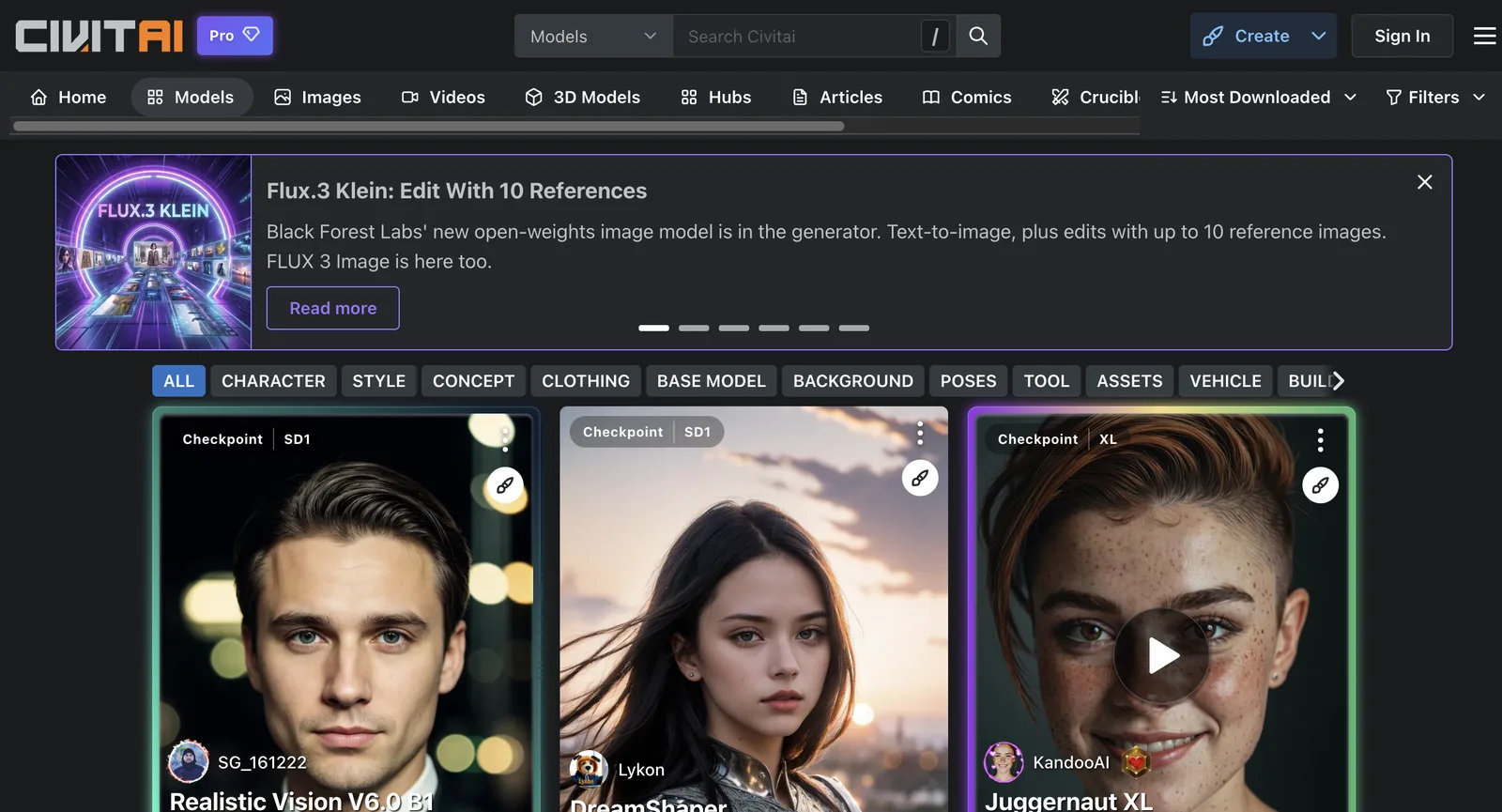Open the hamburger menu icon
This screenshot has width=1502, height=812.
[1484, 36]
